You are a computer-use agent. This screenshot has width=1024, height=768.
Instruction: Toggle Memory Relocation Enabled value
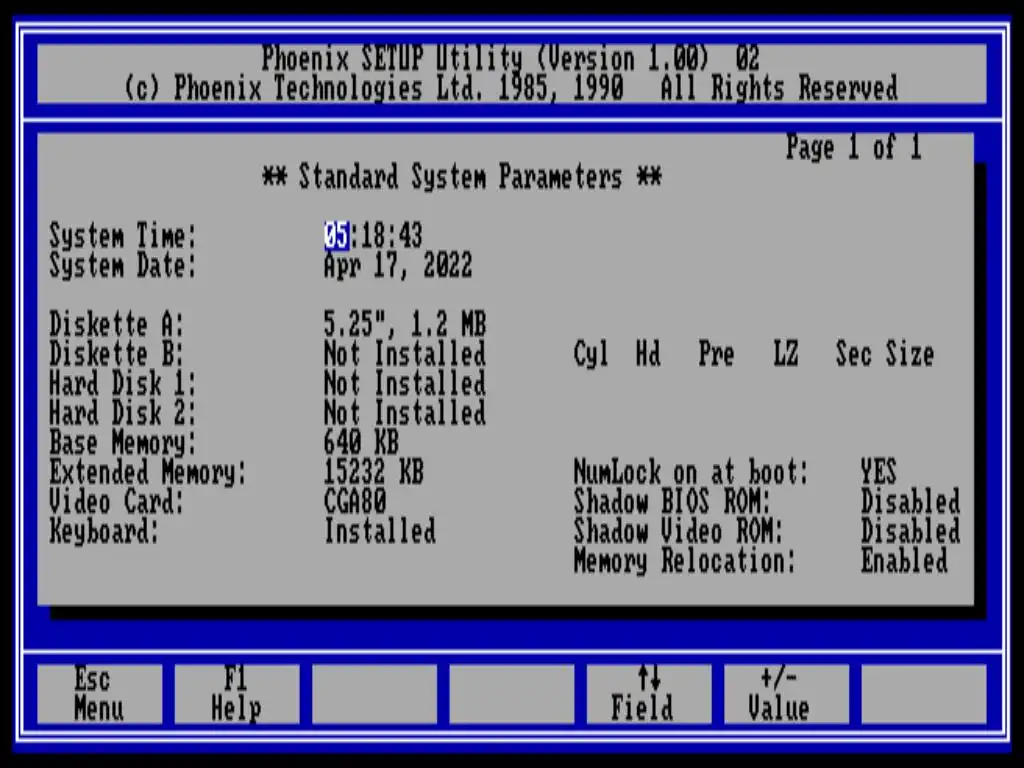pos(904,561)
